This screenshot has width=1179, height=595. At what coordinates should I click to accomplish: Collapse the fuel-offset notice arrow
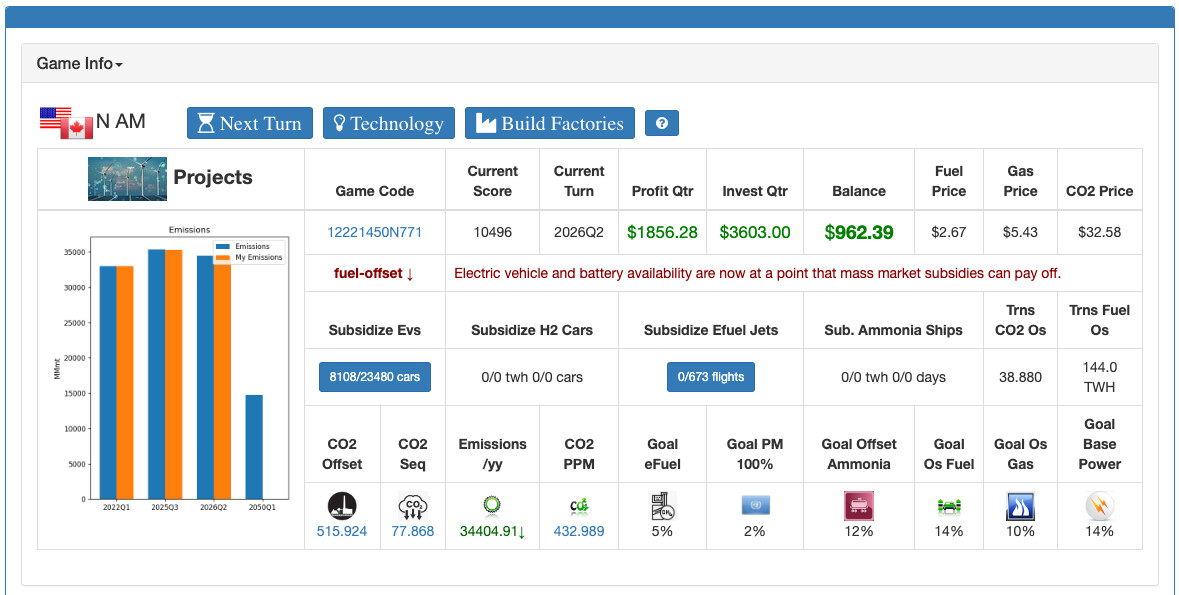tap(406, 272)
